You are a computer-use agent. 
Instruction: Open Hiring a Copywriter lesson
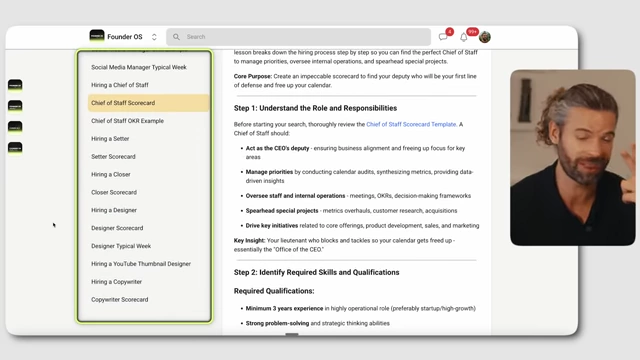tap(116, 282)
